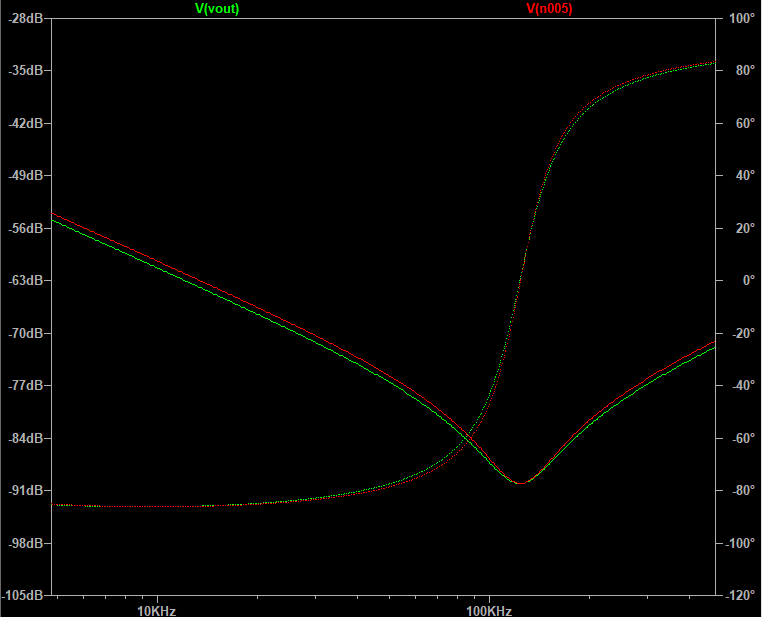The image size is (762, 617).
Task: Click the -20° phase axis label
Action: [x=743, y=333]
